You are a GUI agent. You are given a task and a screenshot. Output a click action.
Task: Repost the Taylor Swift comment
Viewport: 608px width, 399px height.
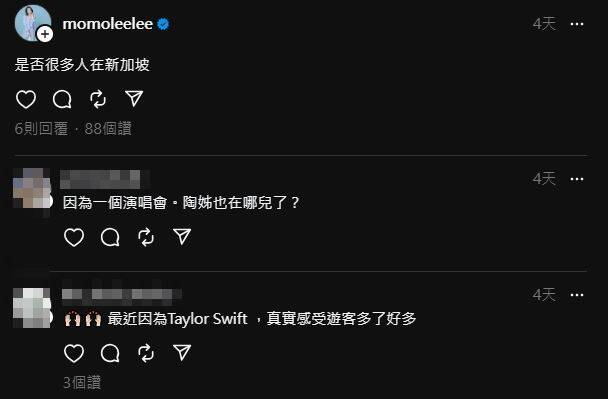click(146, 353)
